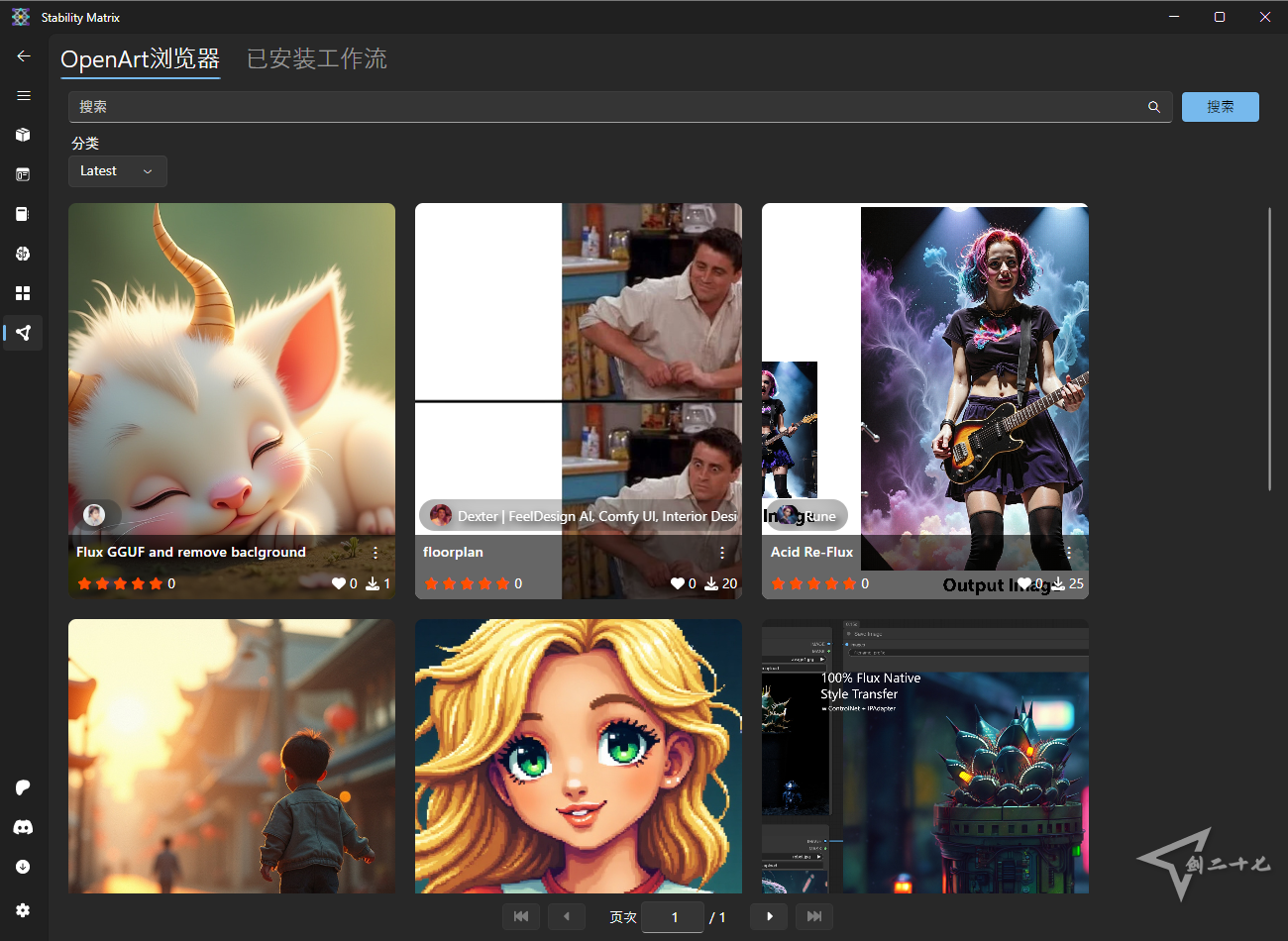Screen dimensions: 1288x941
Task: Open the hamburger navigation menu
Action: click(24, 96)
